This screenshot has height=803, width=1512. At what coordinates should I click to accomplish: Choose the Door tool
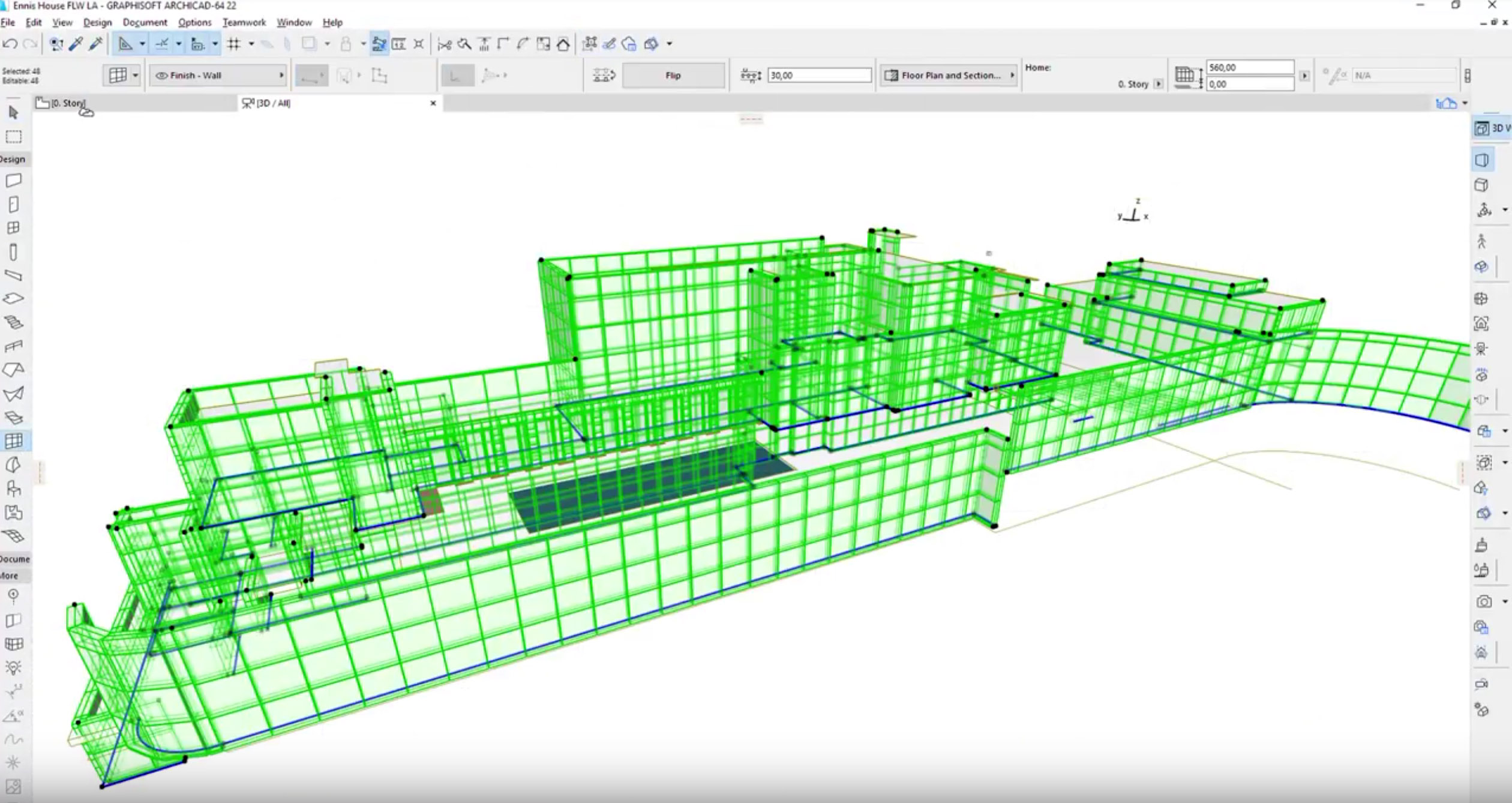(13, 205)
